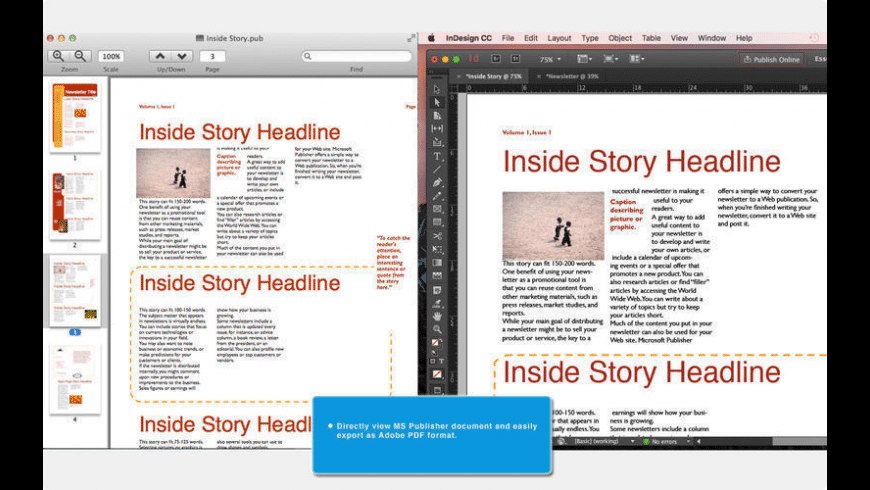
Task: Open the Help menu
Action: click(744, 38)
